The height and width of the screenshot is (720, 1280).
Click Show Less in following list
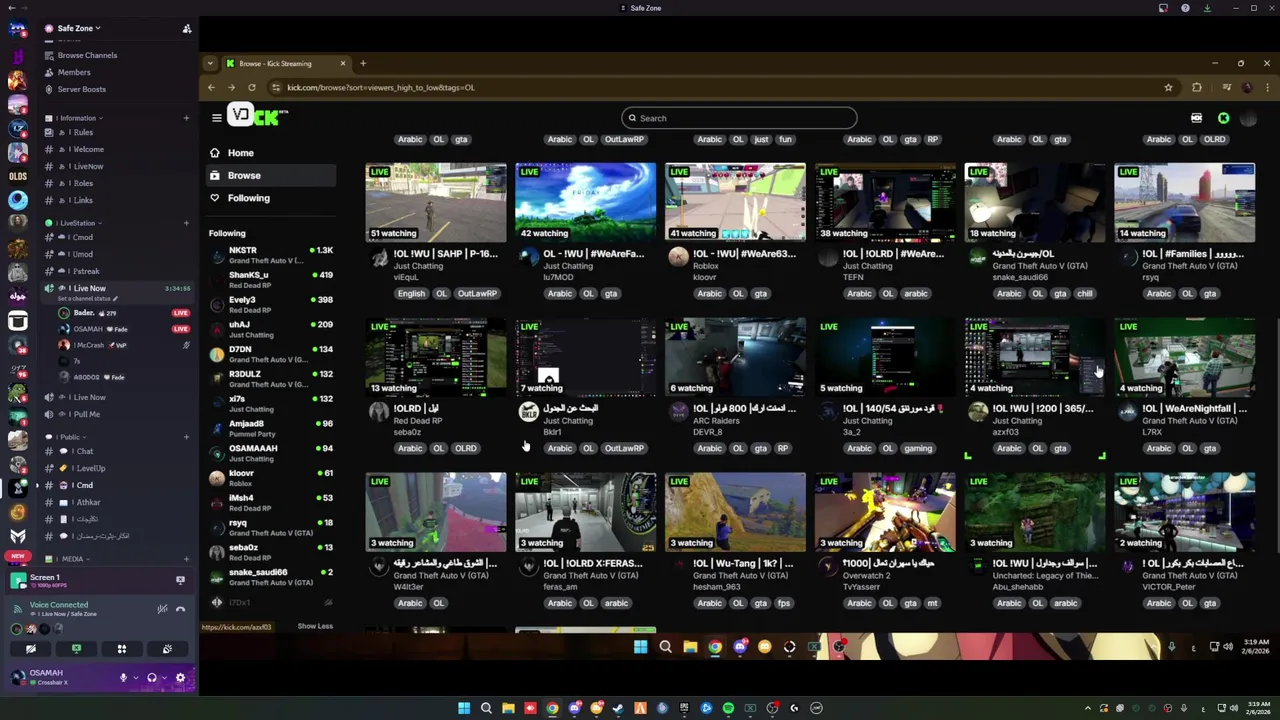coord(315,626)
